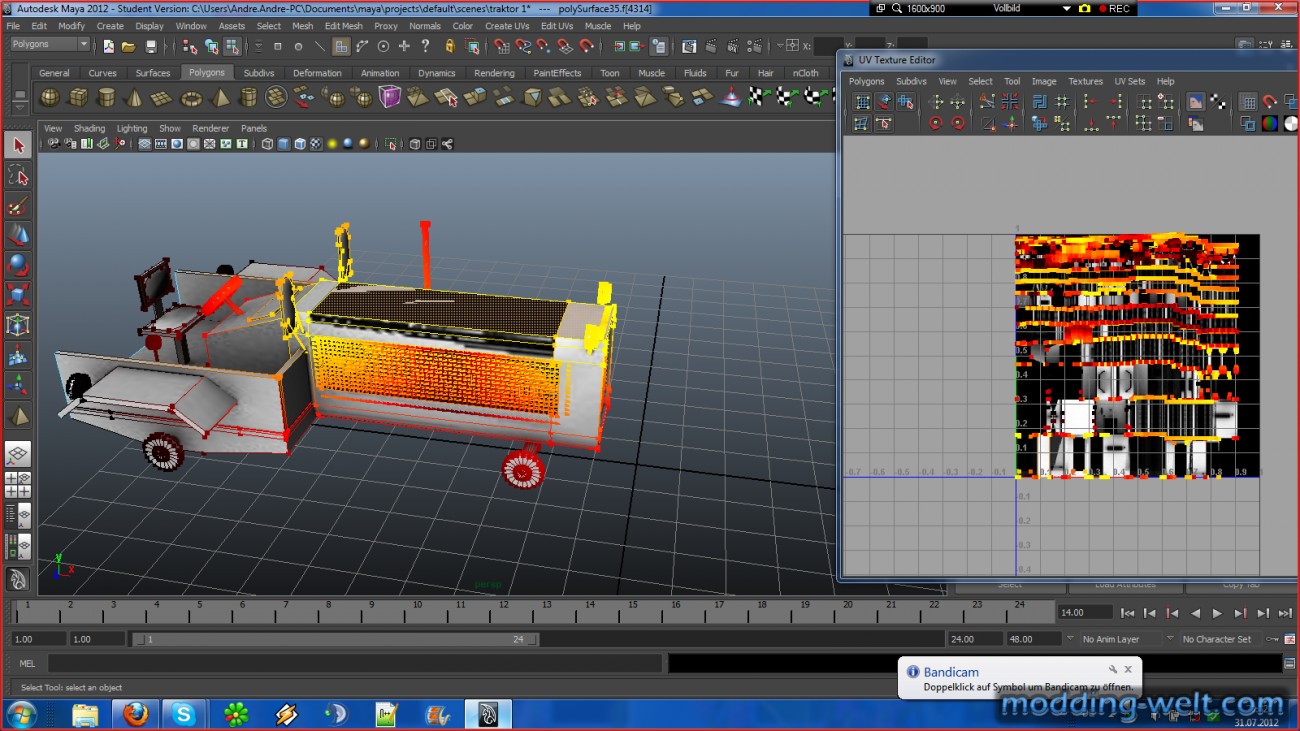Open Textures menu in UV Texture Editor

(x=1085, y=81)
